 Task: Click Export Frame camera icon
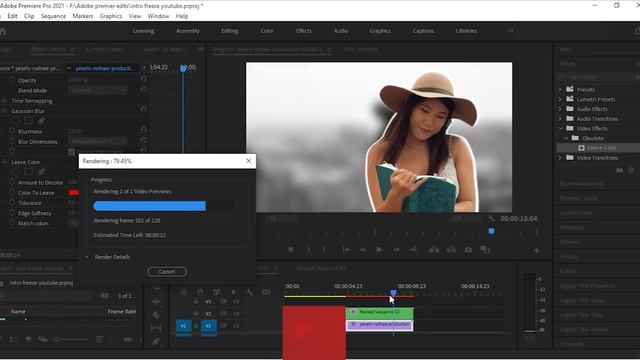[x=468, y=249]
